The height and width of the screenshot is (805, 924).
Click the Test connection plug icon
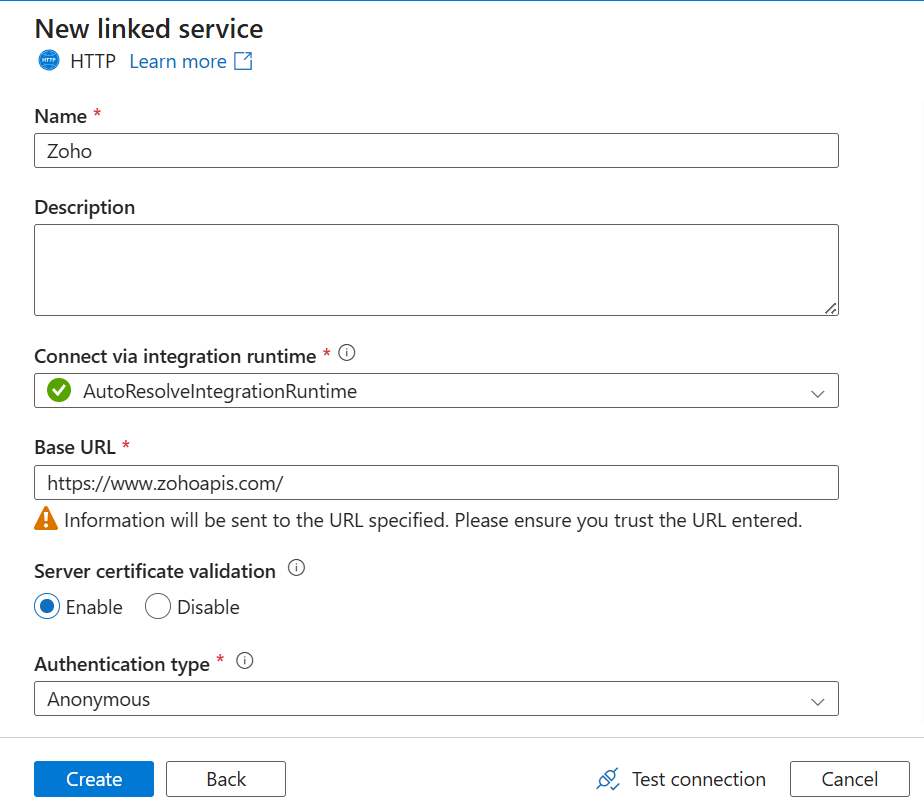click(x=607, y=779)
